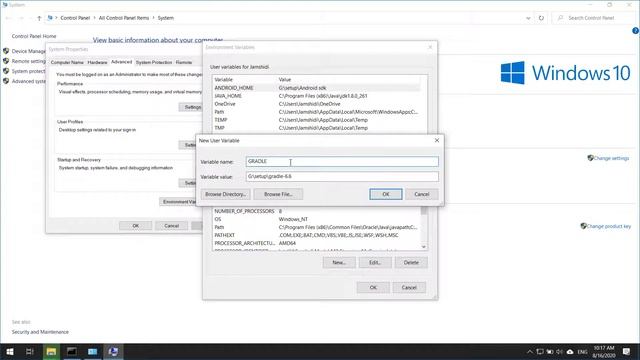Click Performance Settings button
This screenshot has width=640, height=360.
coord(191,107)
